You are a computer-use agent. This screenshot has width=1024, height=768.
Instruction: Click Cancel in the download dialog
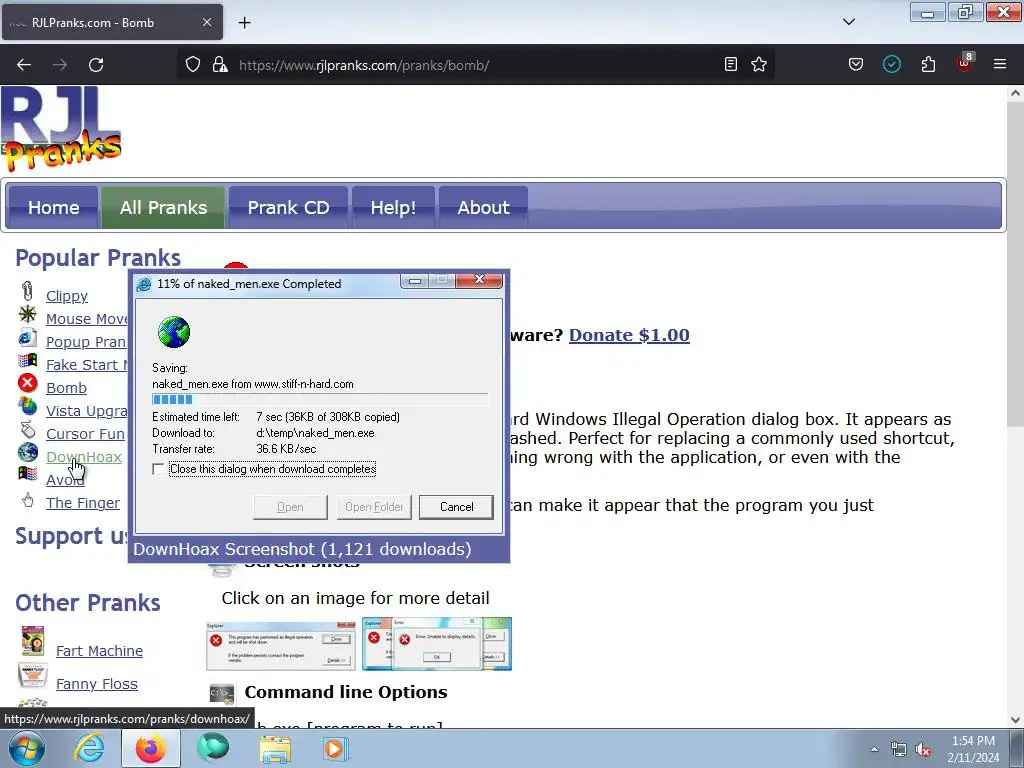(x=456, y=507)
